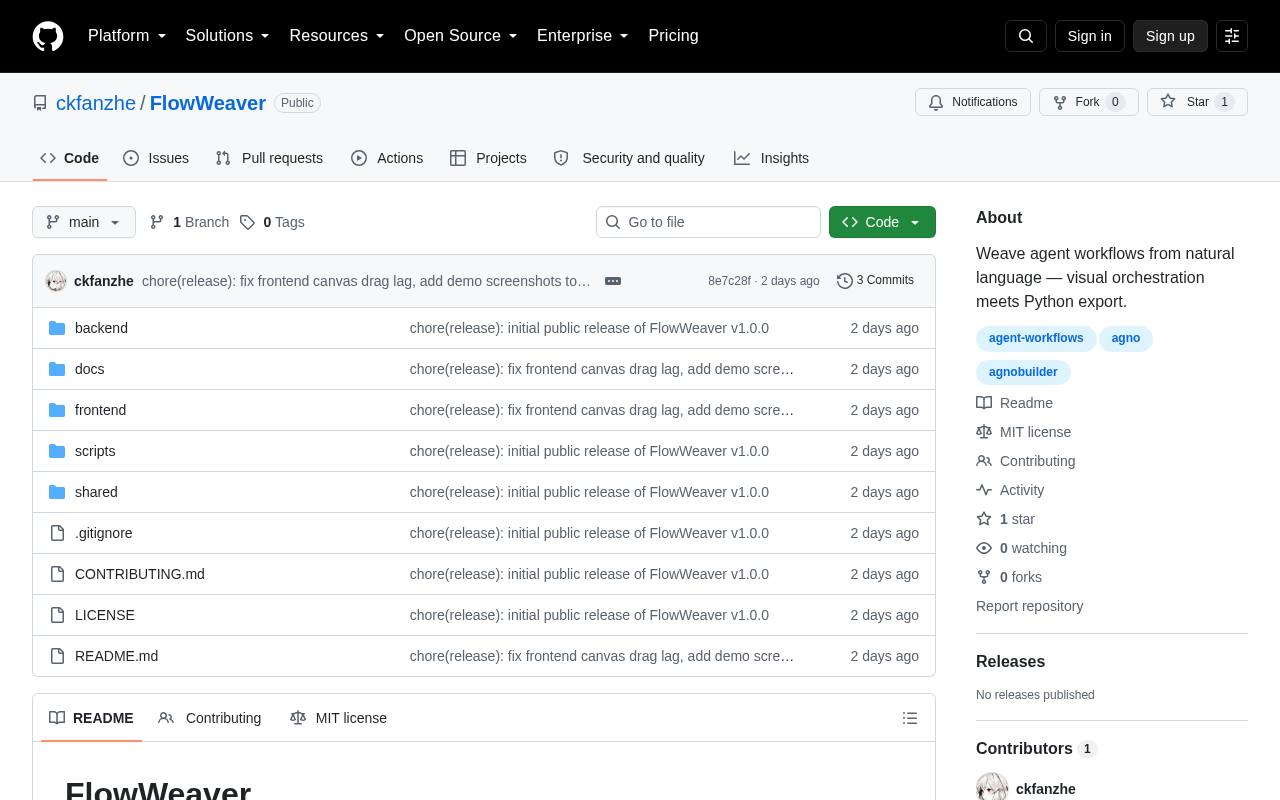Open the appearance settings icon in header

point(1232,36)
